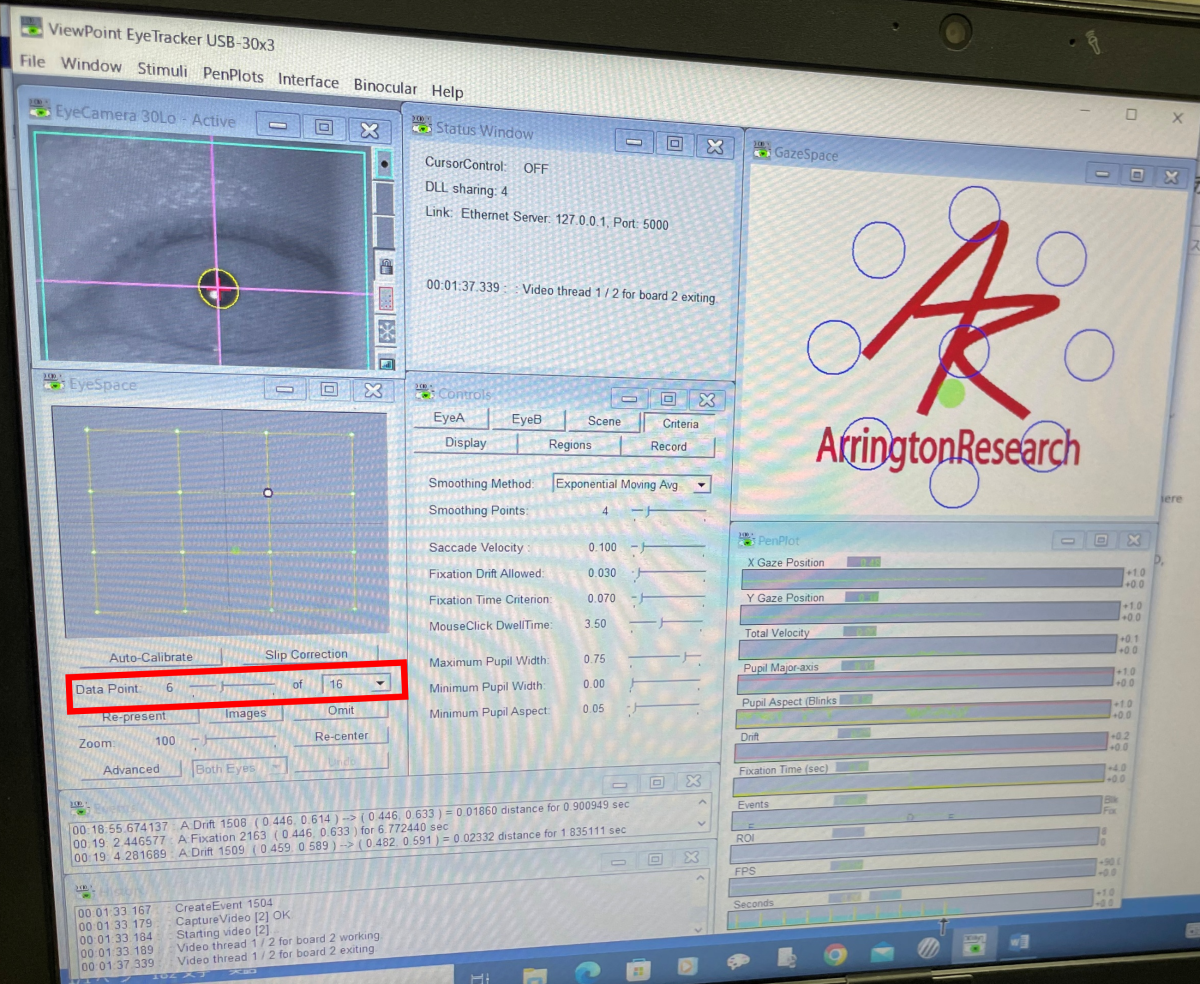
Task: Open Microsoft Word from the taskbar
Action: 1019,942
